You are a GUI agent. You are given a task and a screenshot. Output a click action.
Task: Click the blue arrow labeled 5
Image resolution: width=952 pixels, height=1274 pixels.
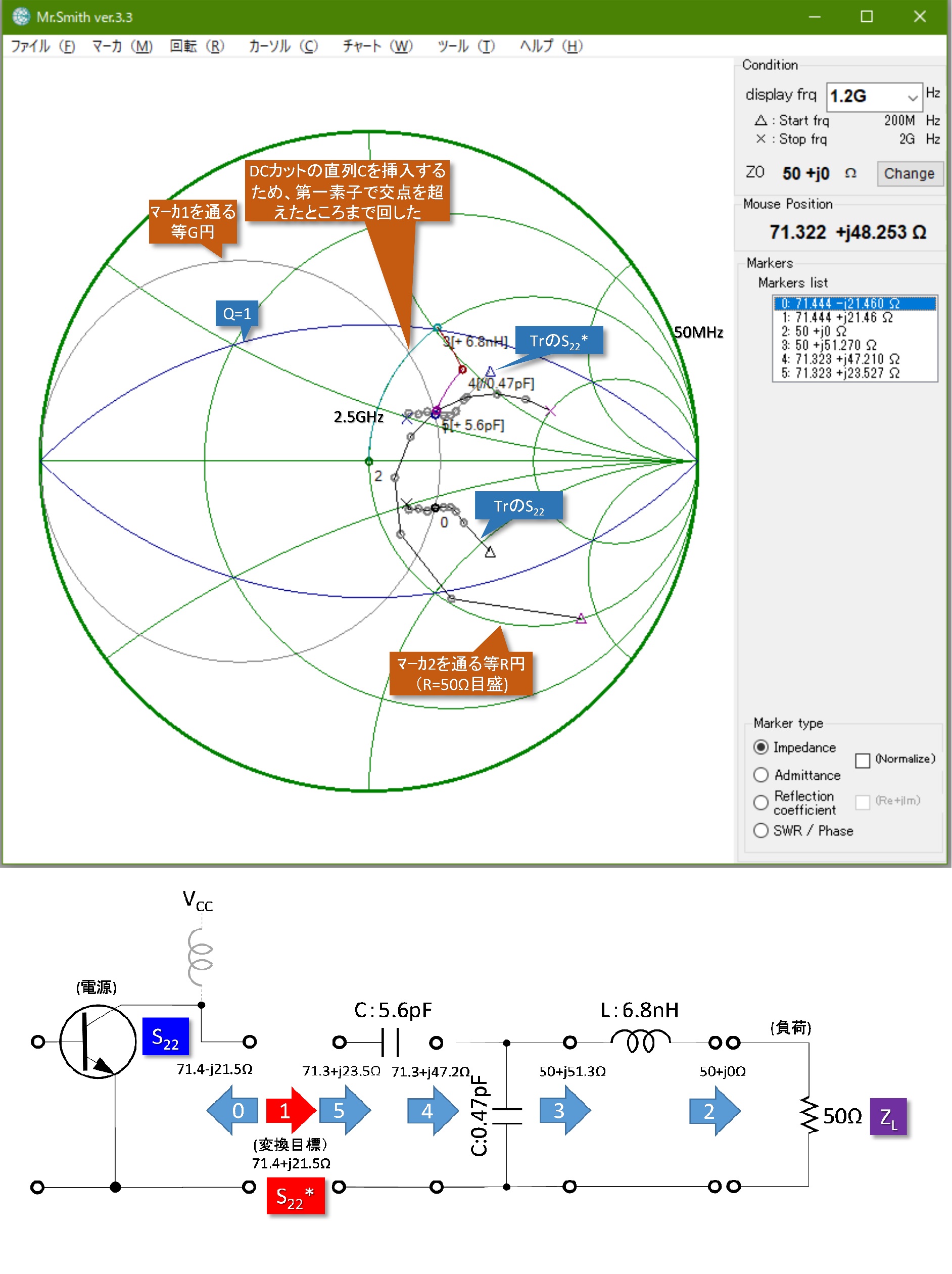(x=345, y=1110)
